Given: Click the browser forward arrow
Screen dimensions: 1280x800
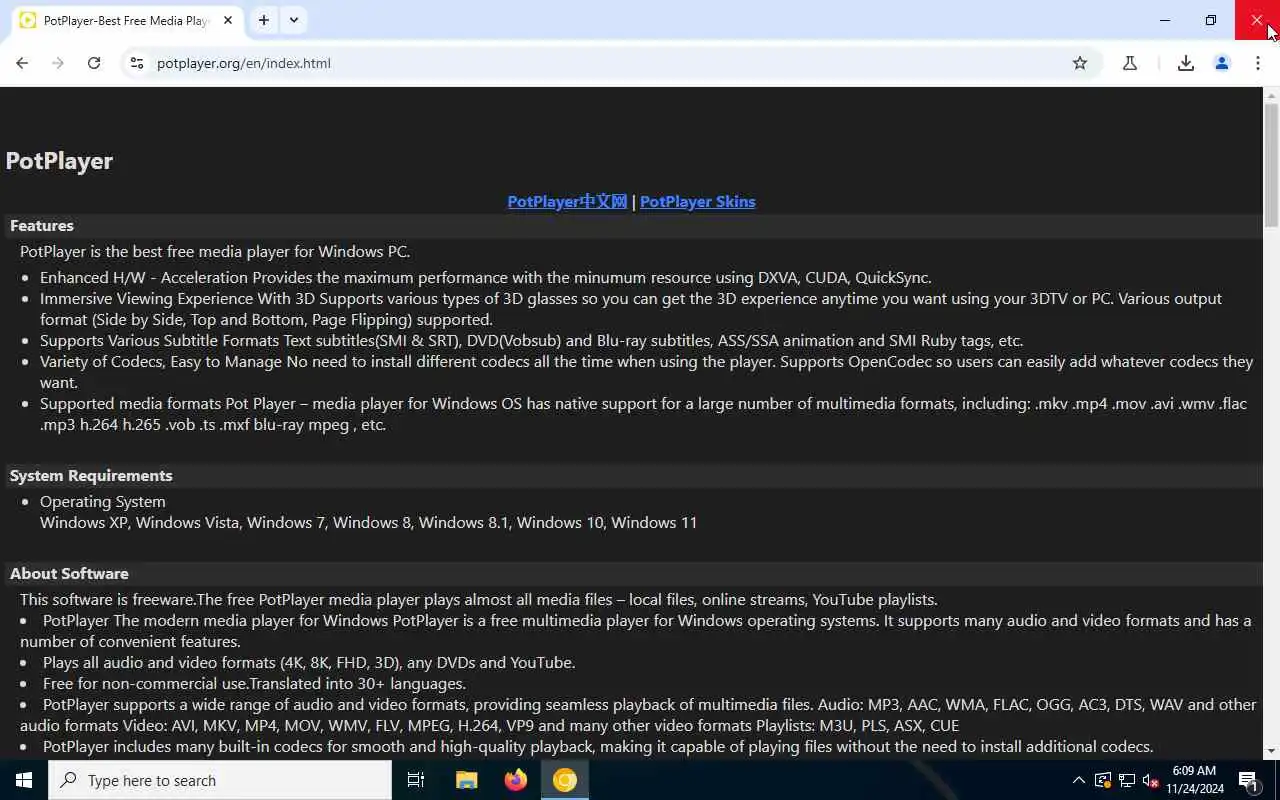Looking at the screenshot, I should pos(58,63).
